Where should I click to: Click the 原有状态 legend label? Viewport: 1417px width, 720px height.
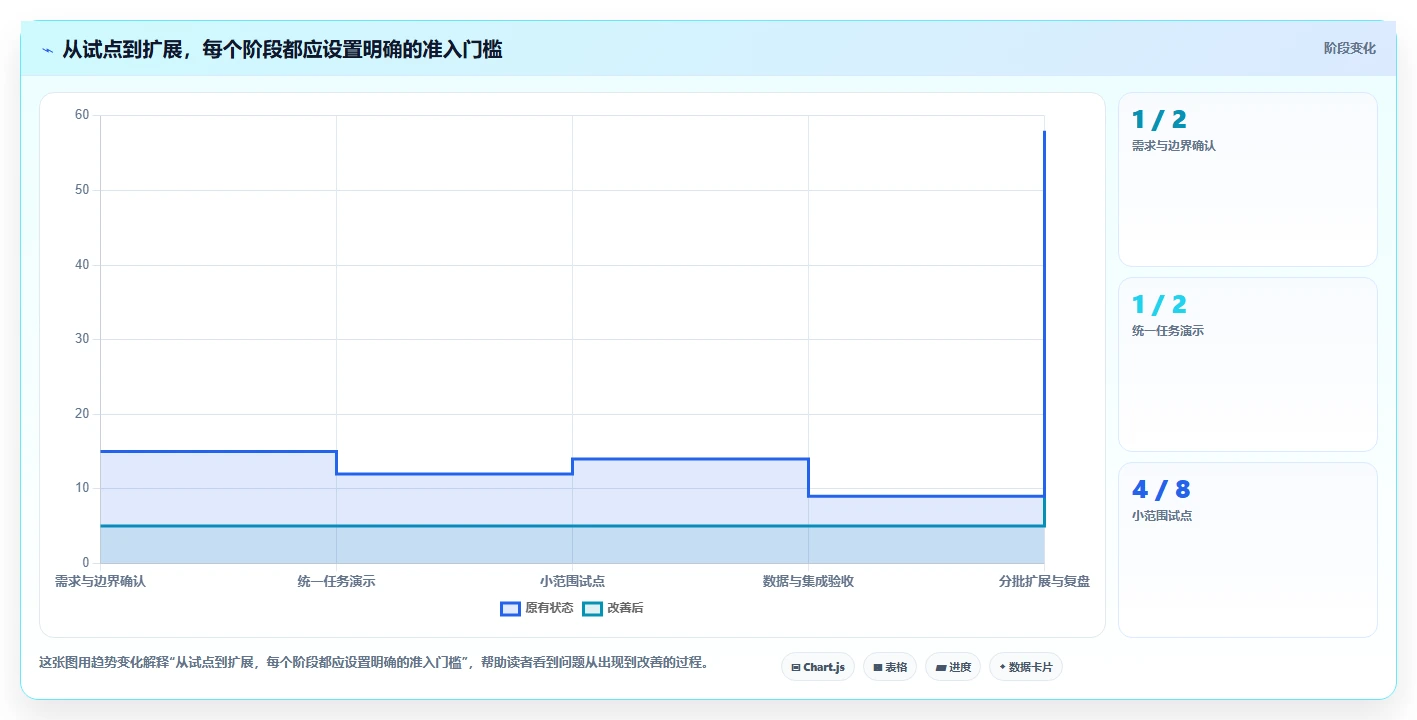[549, 608]
